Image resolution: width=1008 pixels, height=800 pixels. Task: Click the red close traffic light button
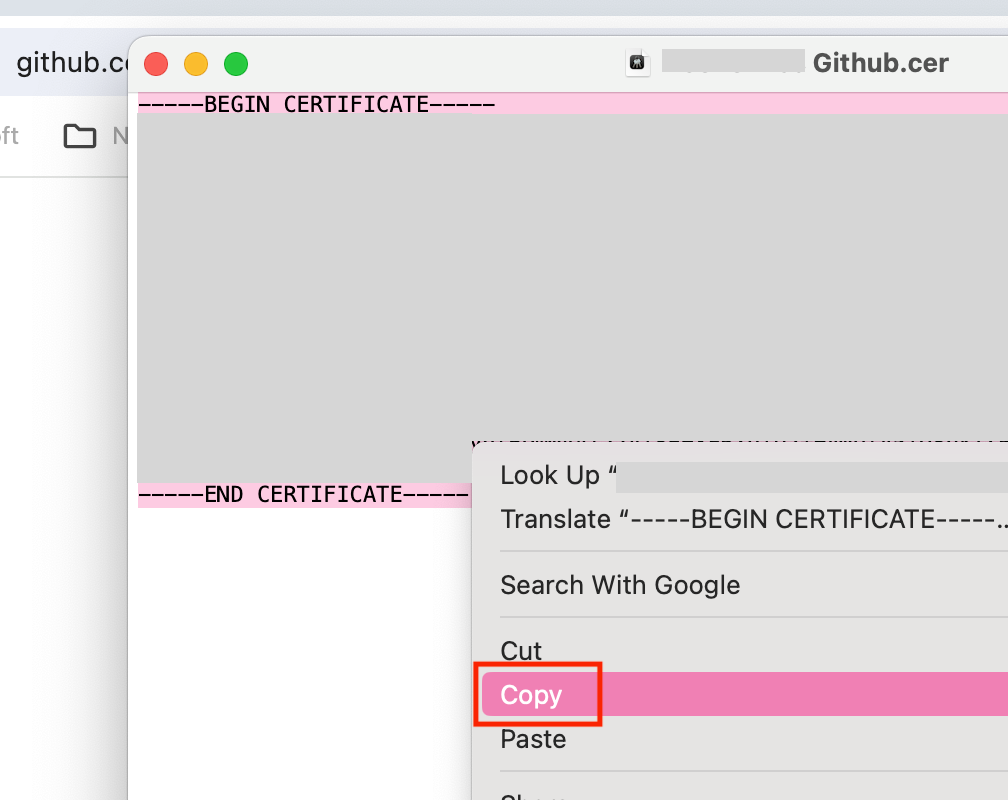click(x=156, y=62)
